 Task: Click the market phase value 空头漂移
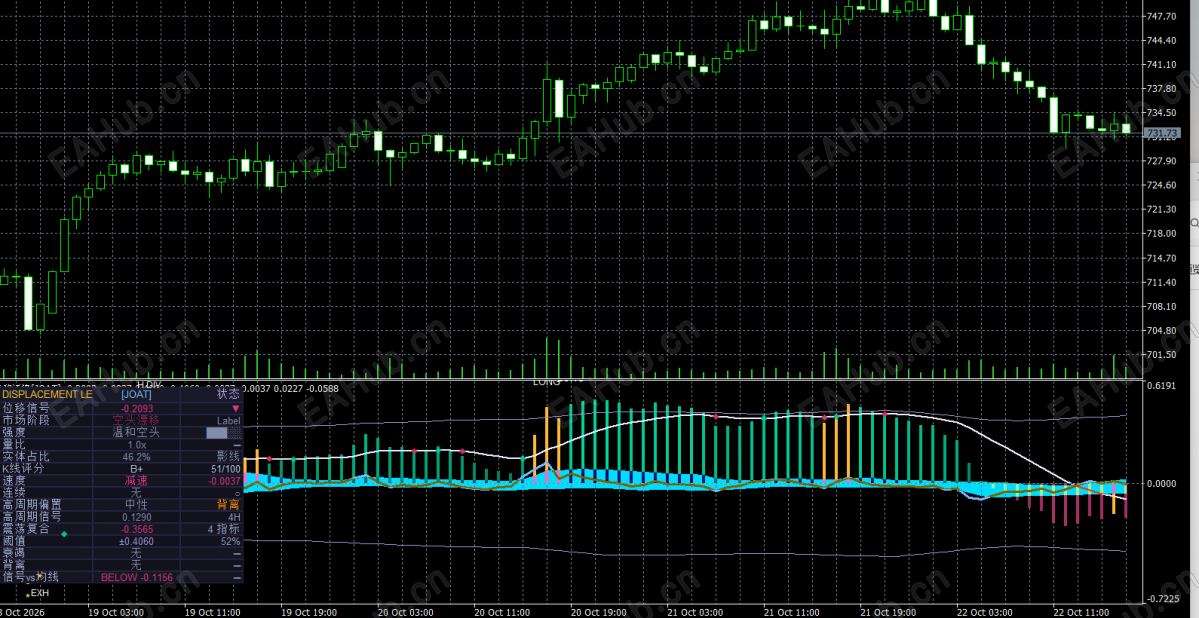(x=137, y=420)
